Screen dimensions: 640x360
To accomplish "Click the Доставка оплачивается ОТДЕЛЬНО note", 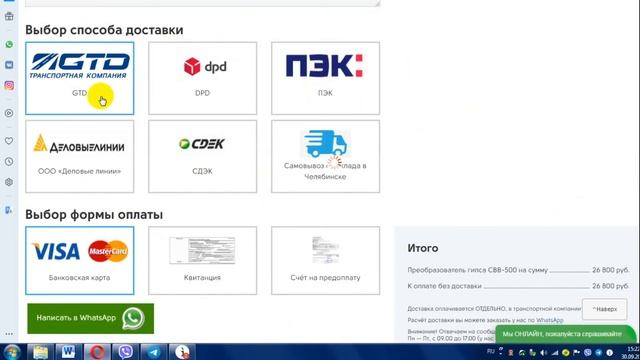I will pyautogui.click(x=494, y=309).
